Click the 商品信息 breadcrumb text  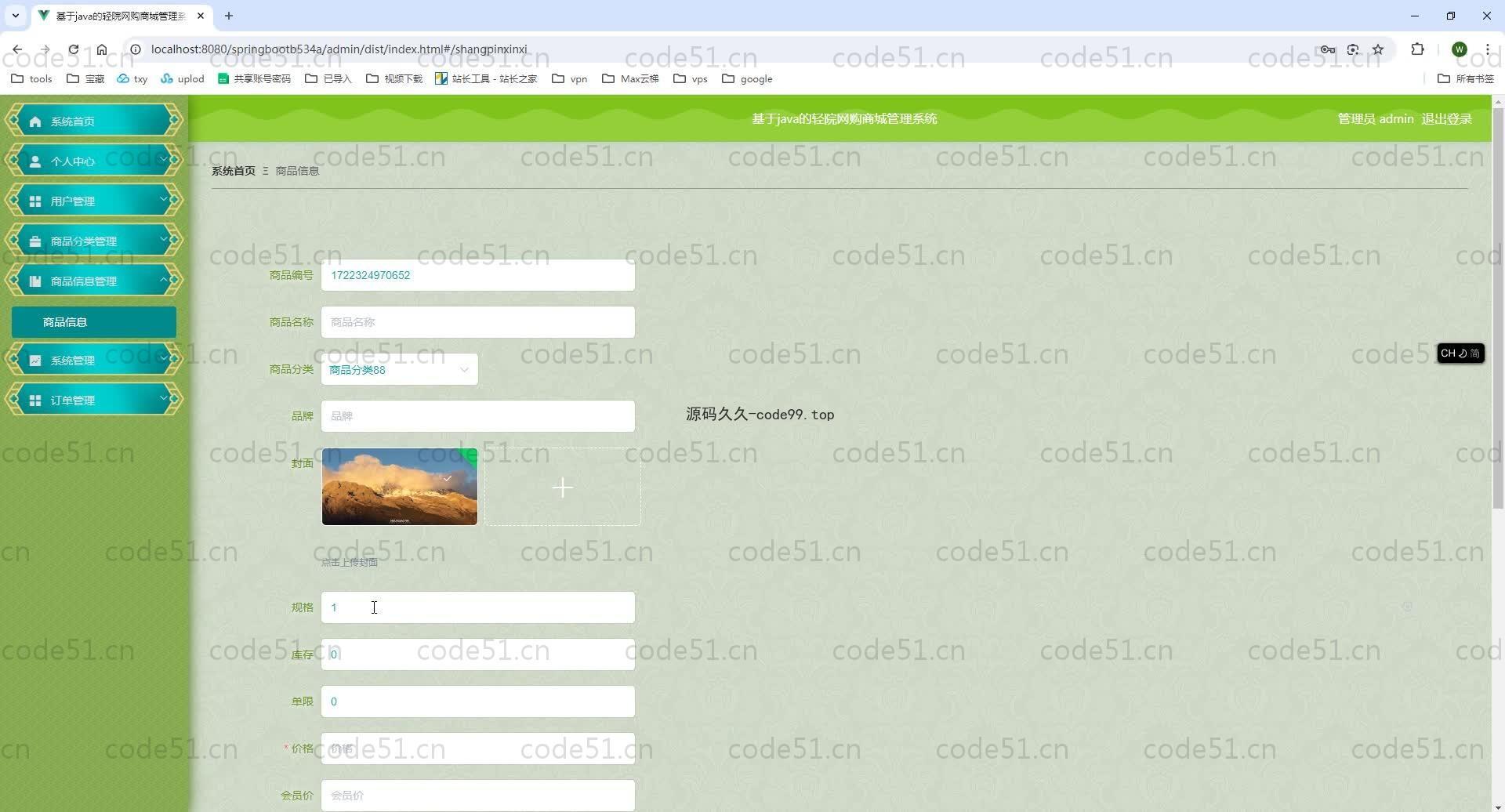coord(297,171)
